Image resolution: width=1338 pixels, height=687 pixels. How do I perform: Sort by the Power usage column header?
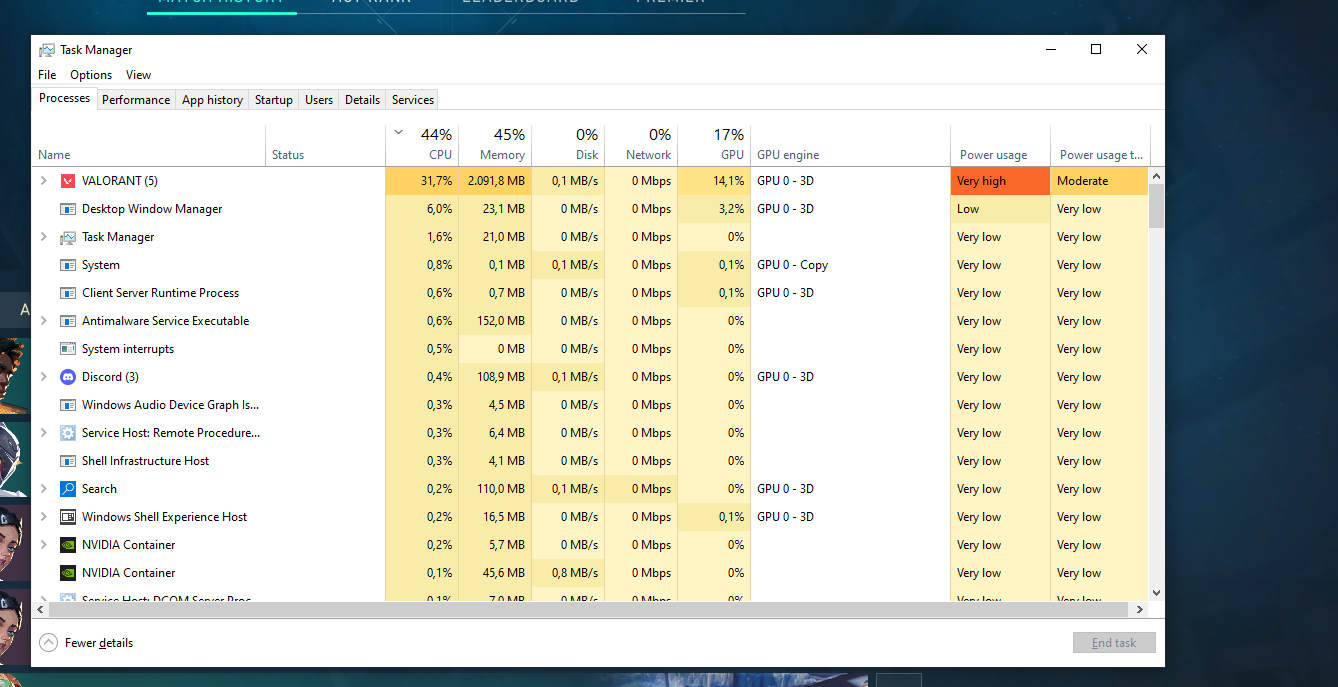(x=1000, y=145)
